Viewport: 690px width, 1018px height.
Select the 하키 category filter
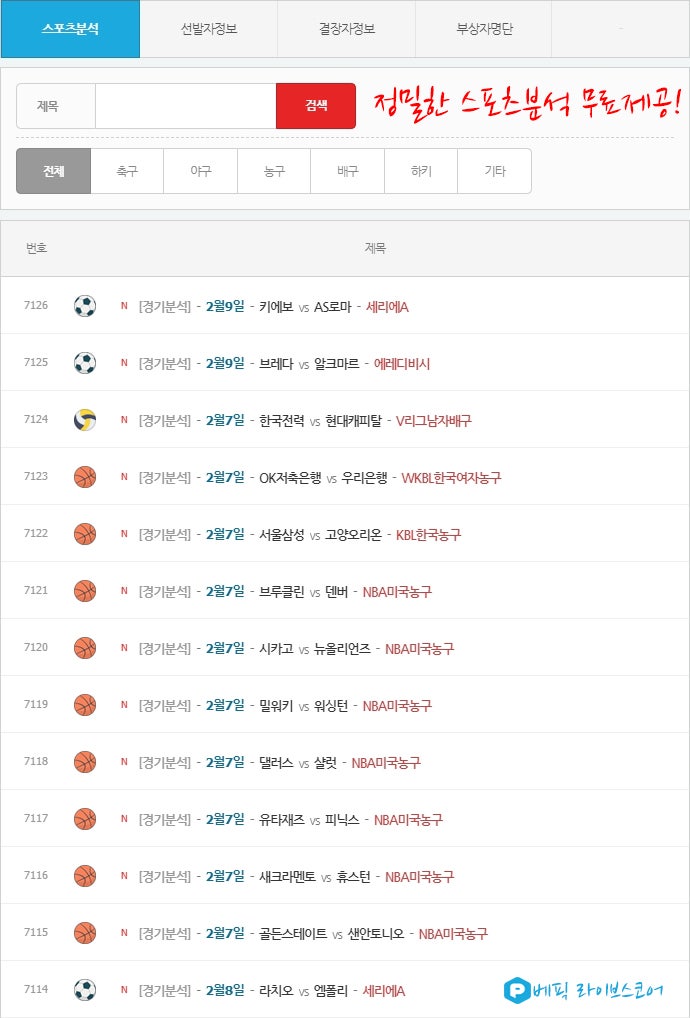point(421,171)
